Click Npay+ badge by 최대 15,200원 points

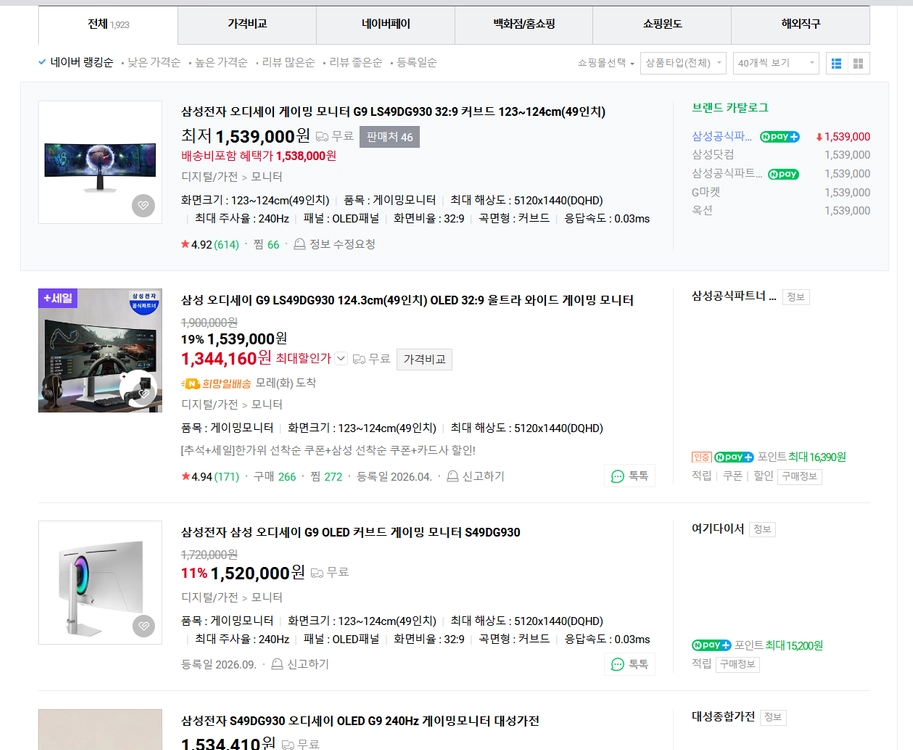(711, 645)
